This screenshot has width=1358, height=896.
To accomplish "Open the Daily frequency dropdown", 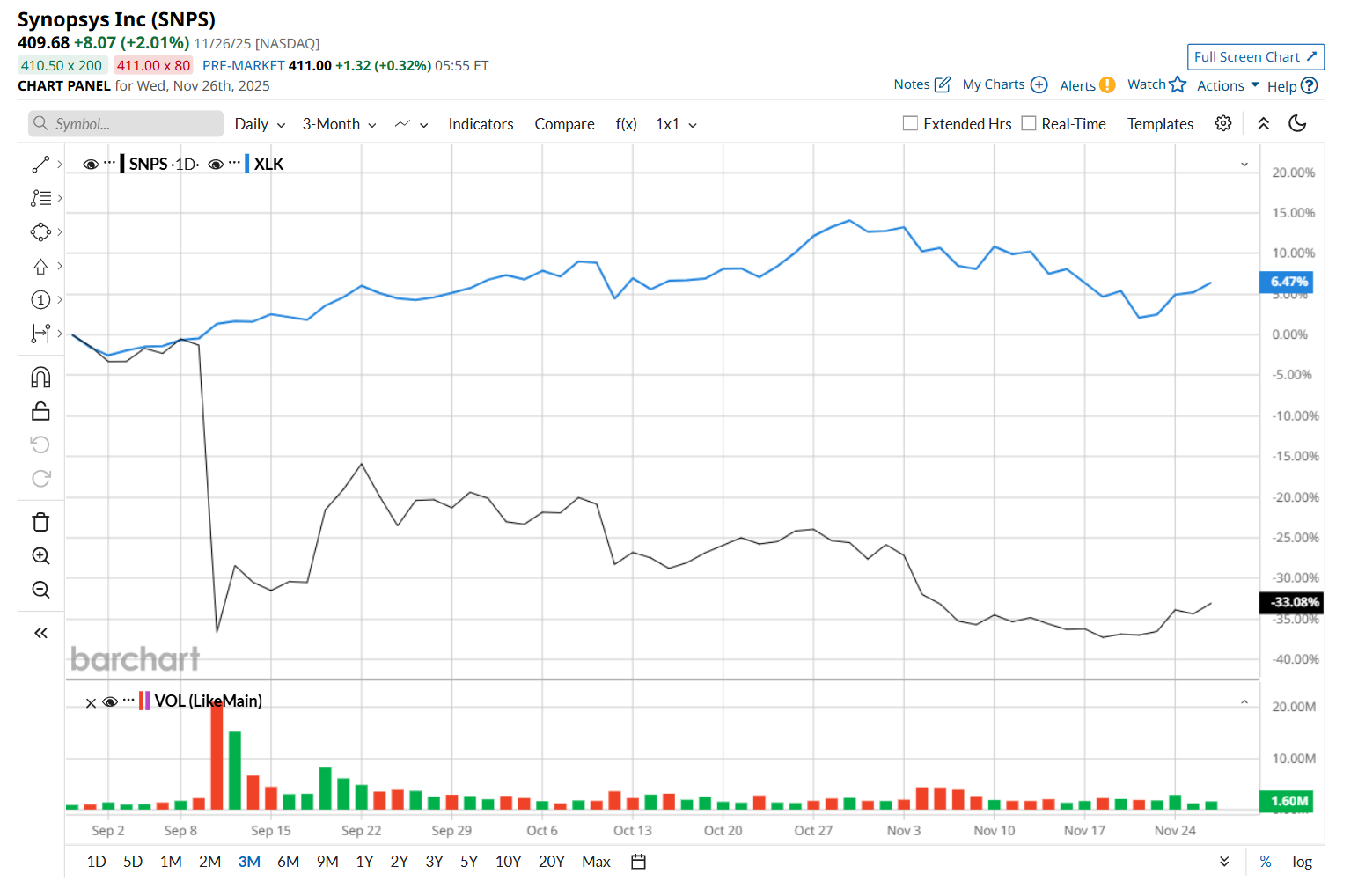I will point(260,124).
